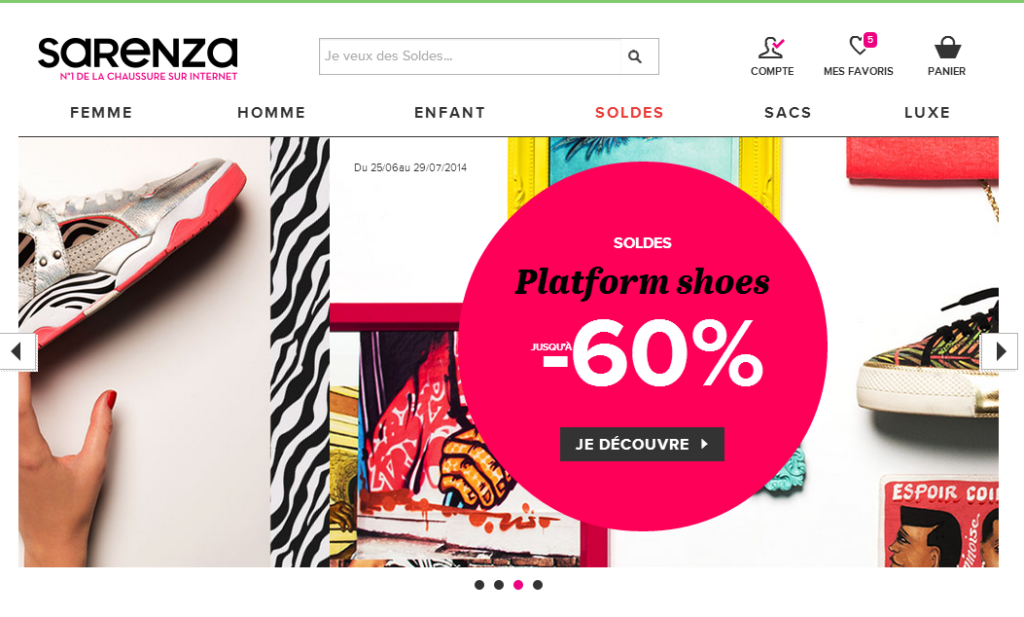Click the Sarenza logo
The width and height of the screenshot is (1024, 617).
(x=138, y=59)
